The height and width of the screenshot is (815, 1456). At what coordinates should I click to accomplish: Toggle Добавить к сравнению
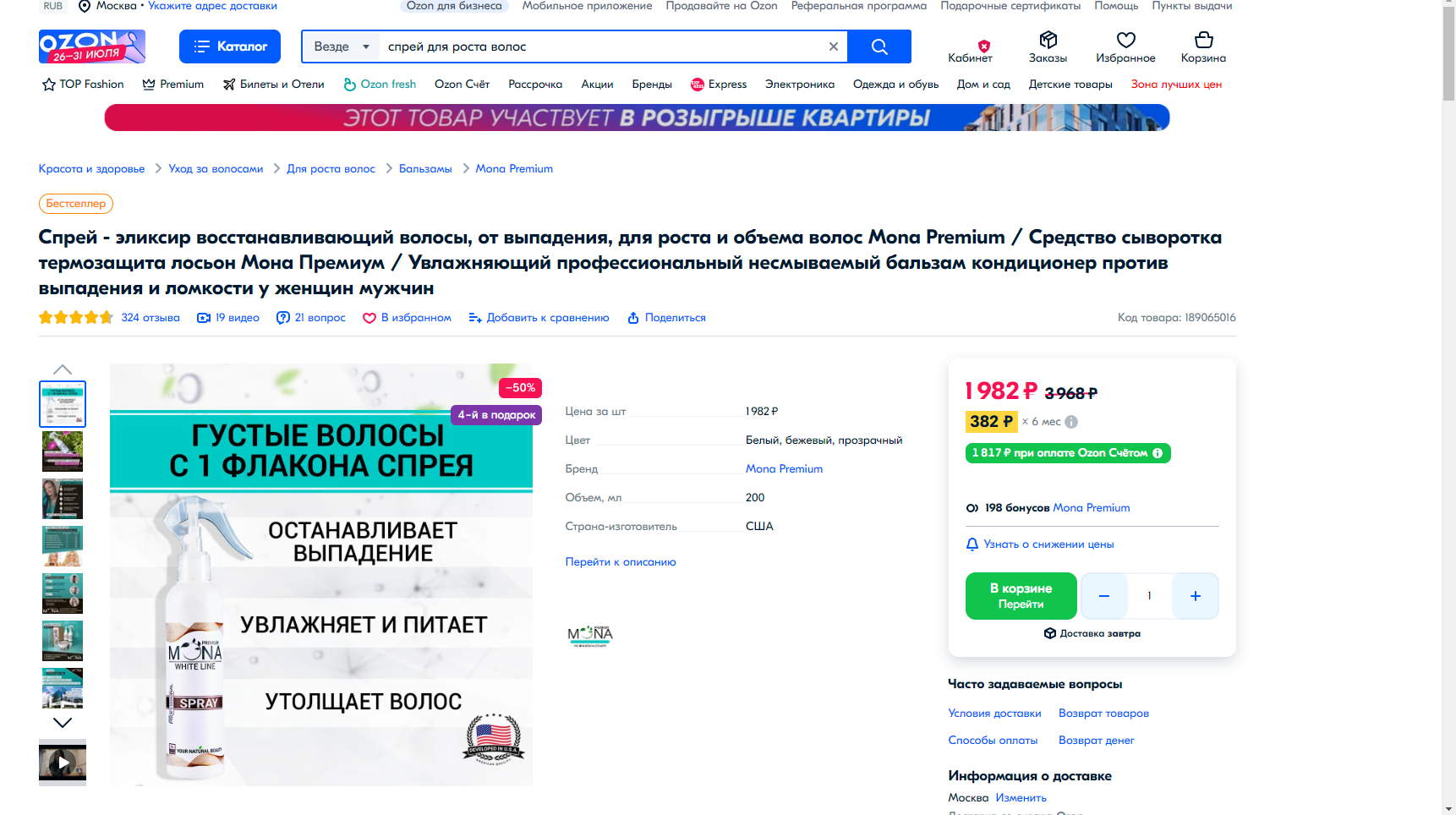pos(539,318)
